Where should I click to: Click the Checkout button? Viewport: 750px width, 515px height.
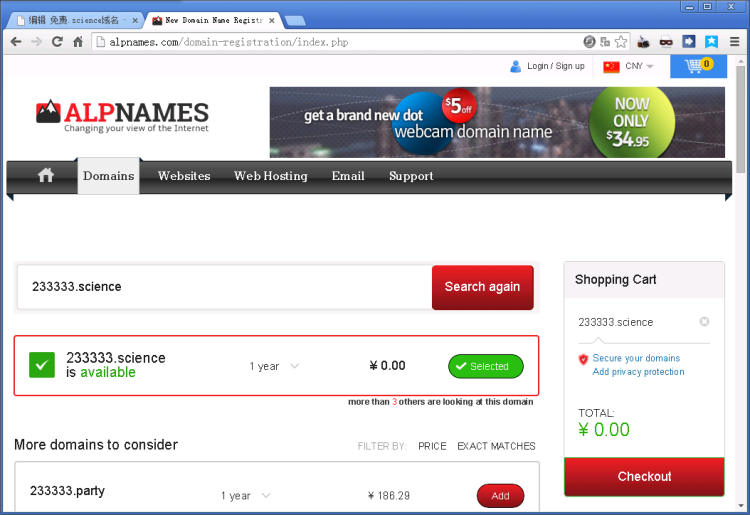644,477
